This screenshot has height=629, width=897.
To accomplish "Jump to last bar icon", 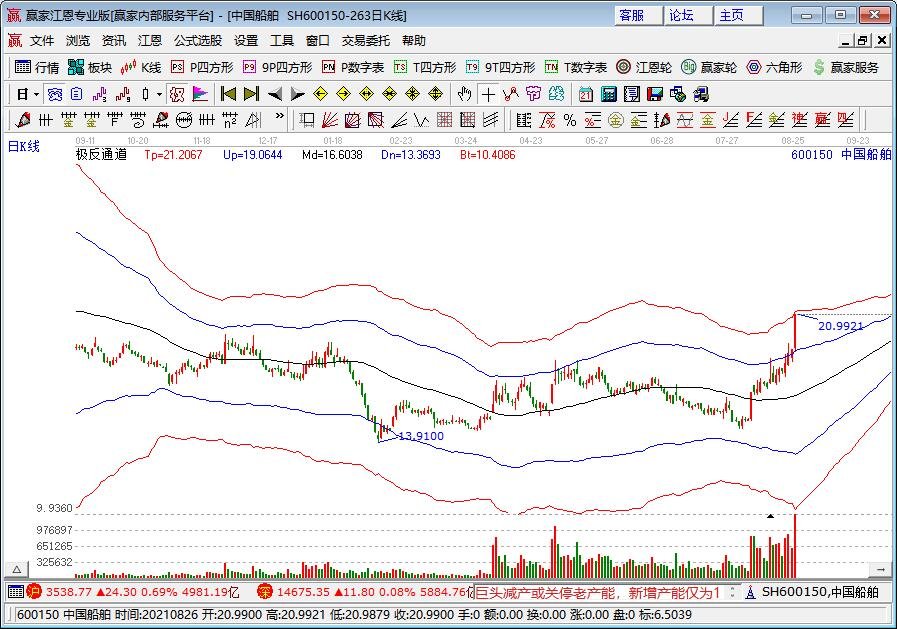I will point(251,94).
